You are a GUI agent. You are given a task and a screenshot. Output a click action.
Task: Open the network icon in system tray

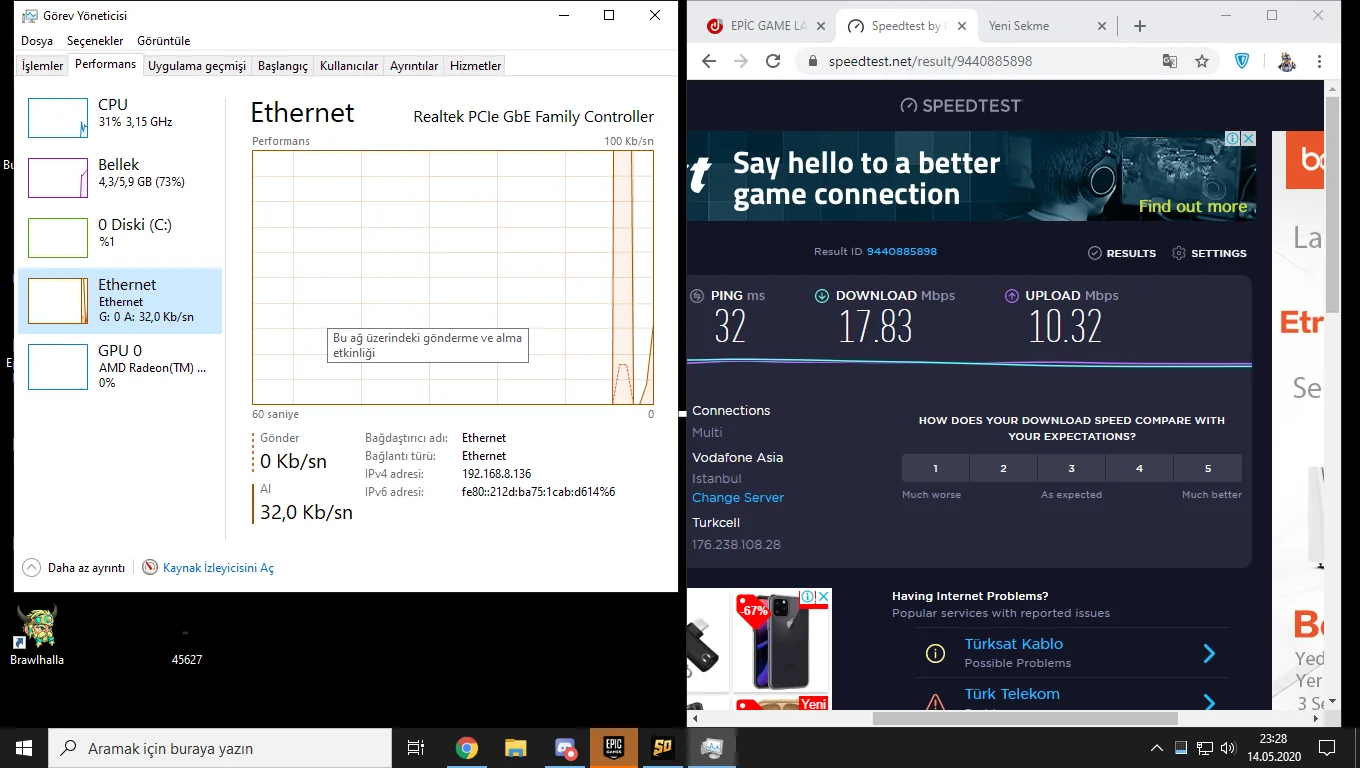(x=1205, y=748)
